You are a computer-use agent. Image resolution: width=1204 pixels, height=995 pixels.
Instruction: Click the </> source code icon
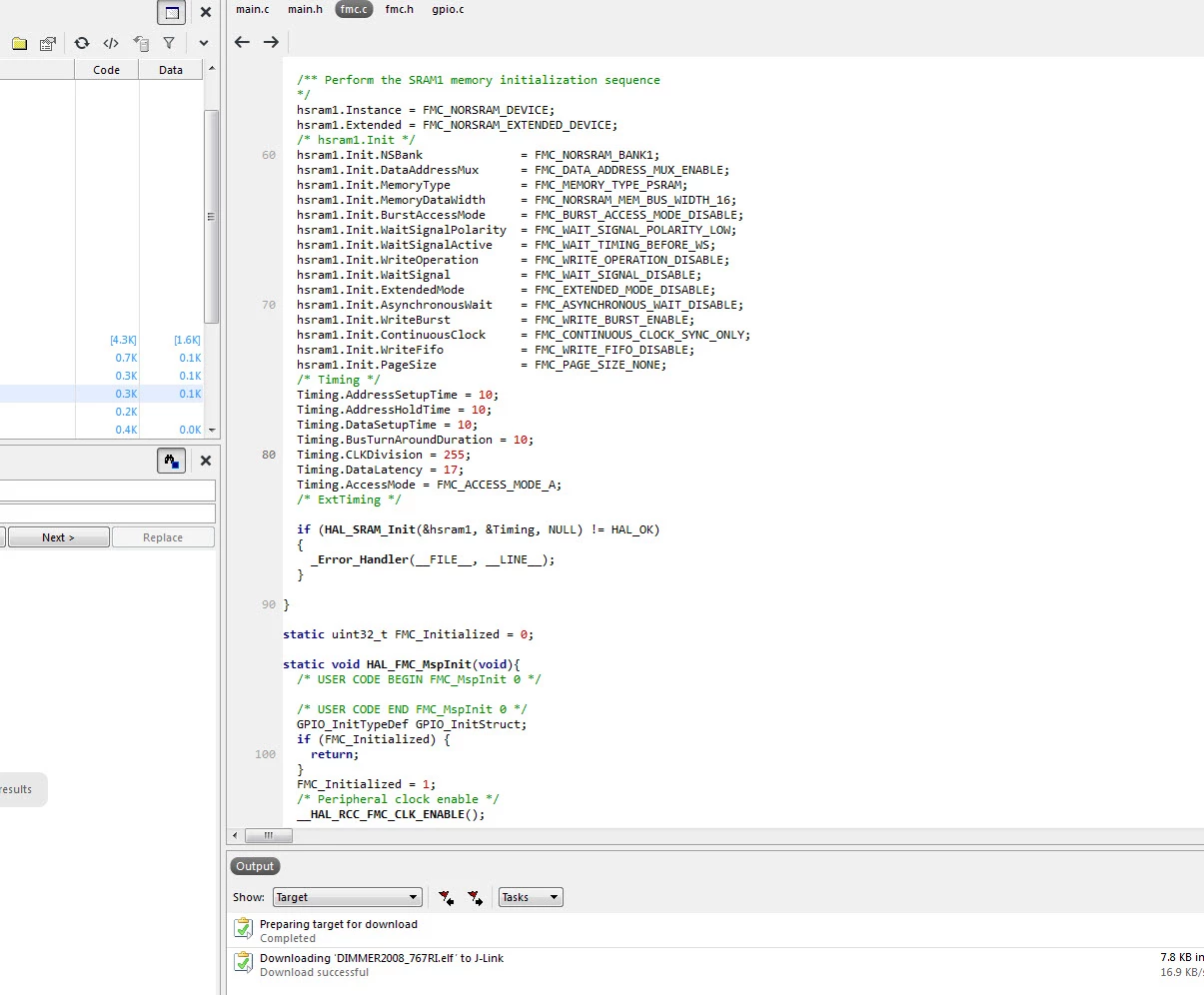tap(111, 43)
